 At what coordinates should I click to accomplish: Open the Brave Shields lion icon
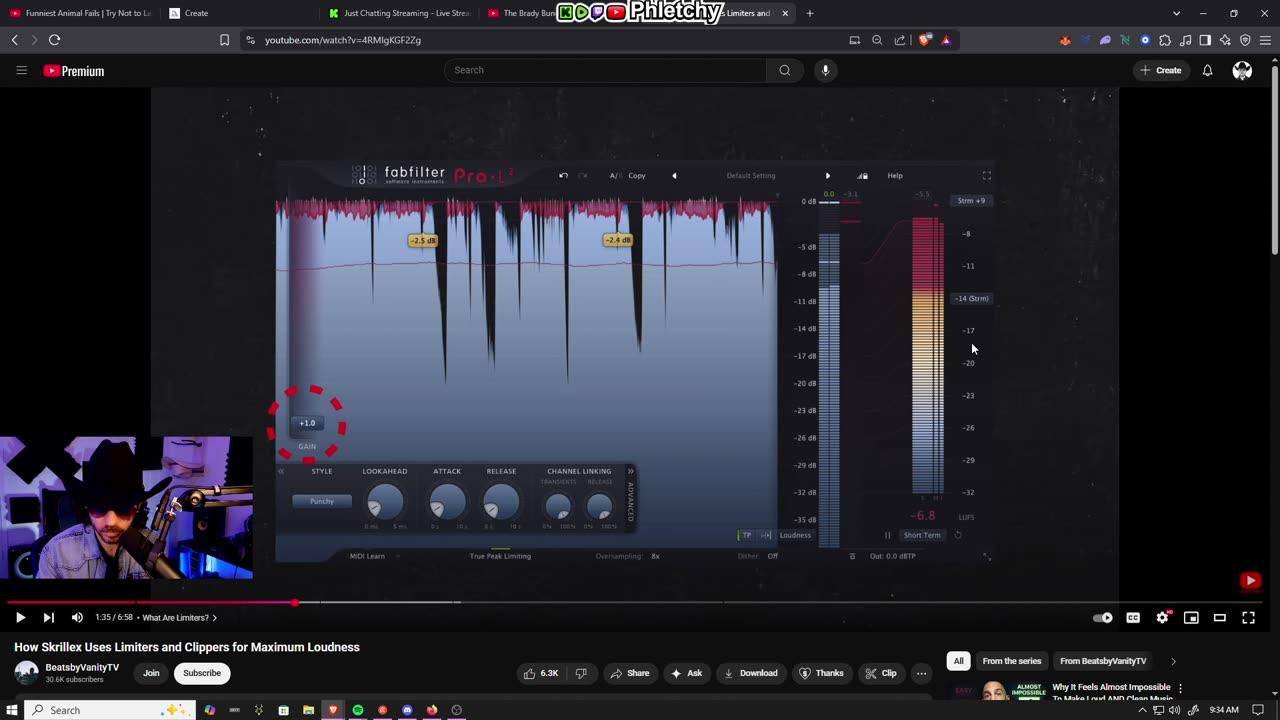coord(924,40)
